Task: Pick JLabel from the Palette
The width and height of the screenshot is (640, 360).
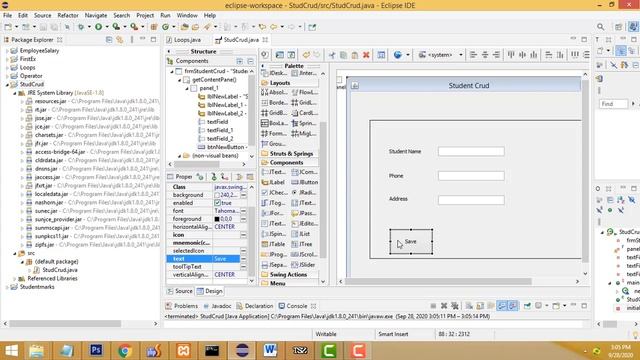Action: [273, 182]
